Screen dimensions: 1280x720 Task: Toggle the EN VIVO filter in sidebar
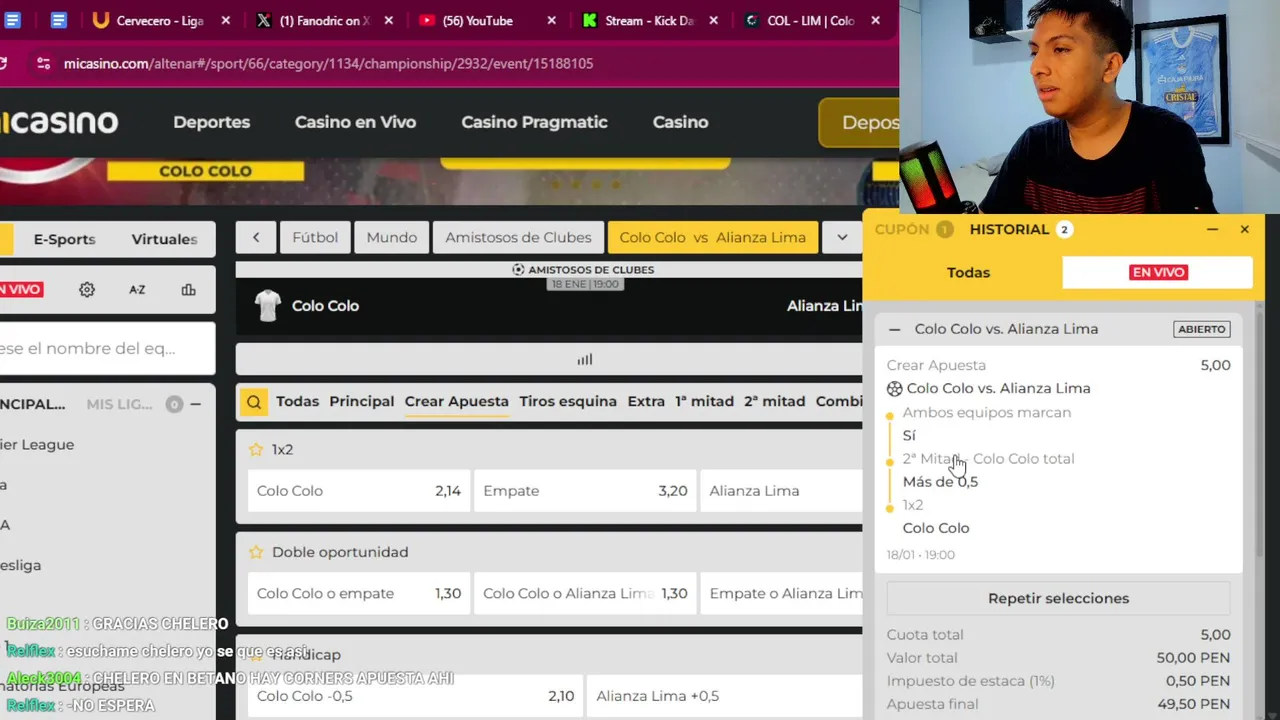pyautogui.click(x=20, y=290)
